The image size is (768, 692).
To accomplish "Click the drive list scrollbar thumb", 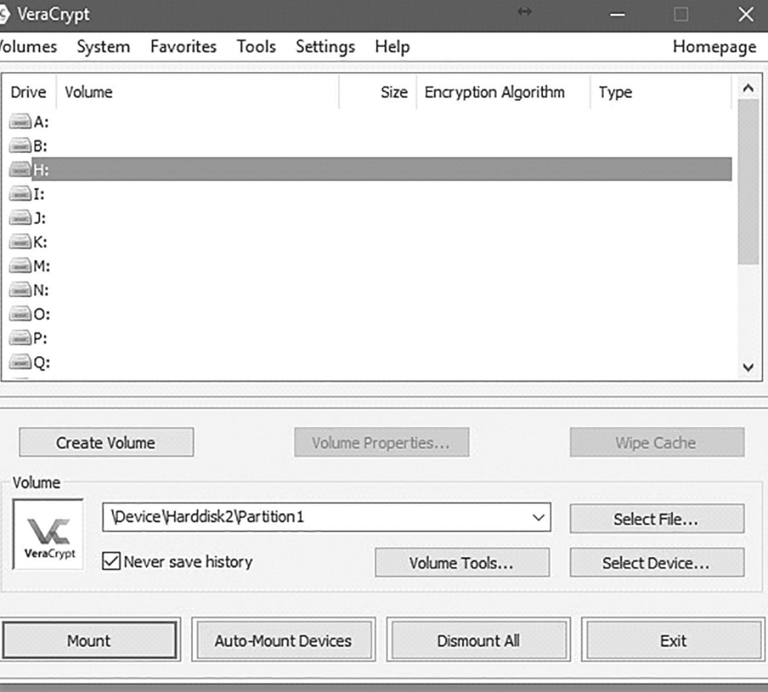I will point(748,182).
